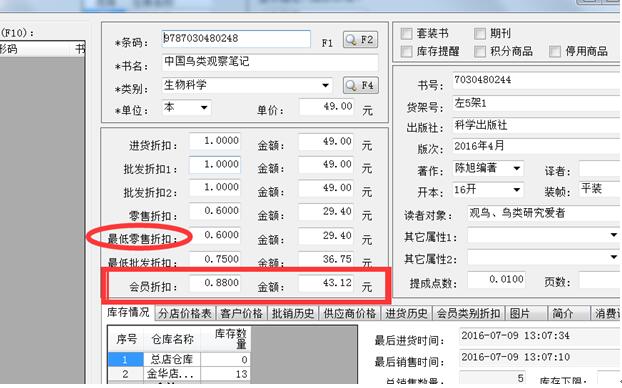The image size is (622, 388).
Task: Click the 页数 input field
Action: click(x=599, y=280)
